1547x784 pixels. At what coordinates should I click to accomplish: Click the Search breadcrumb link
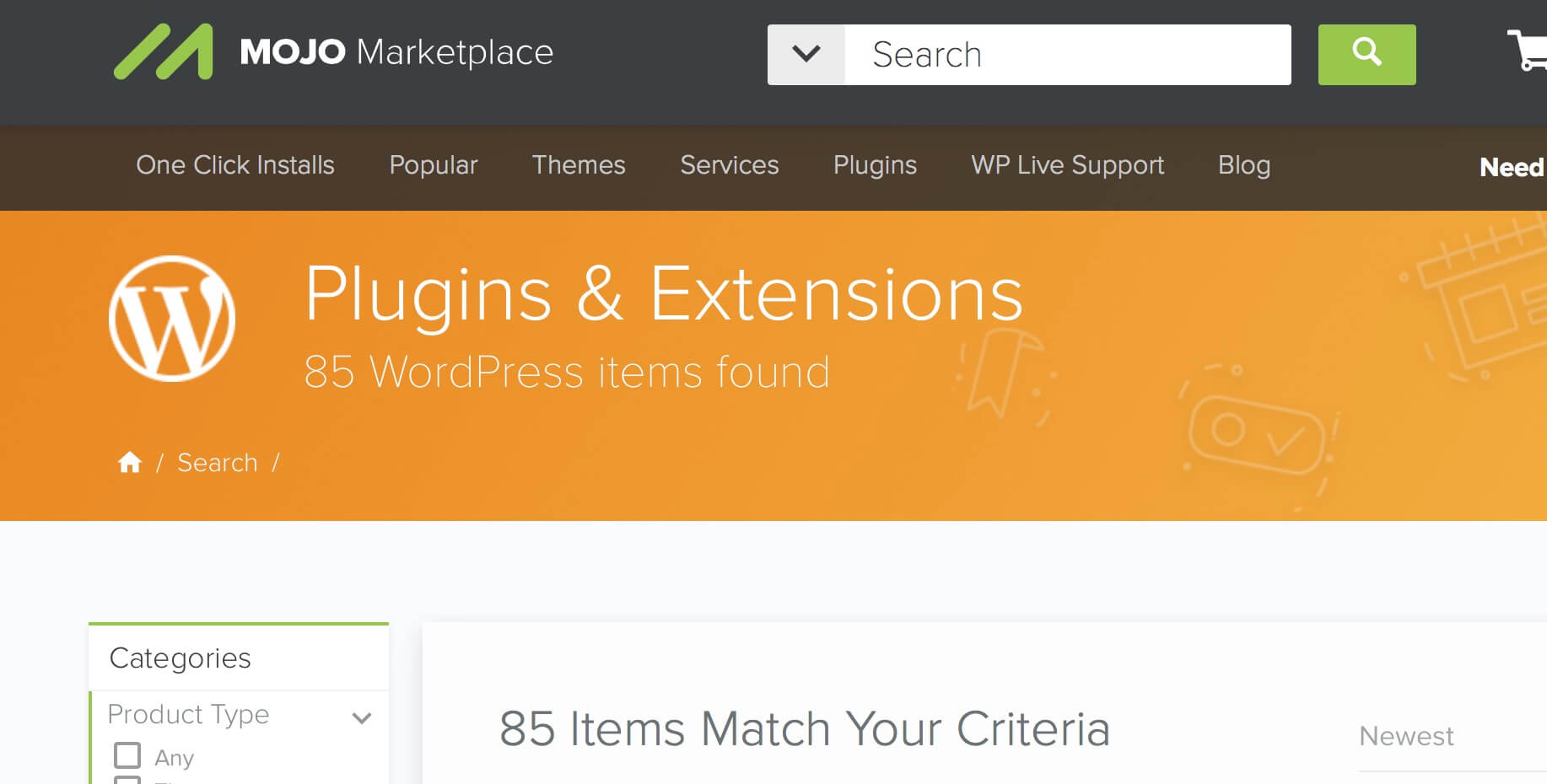(x=218, y=463)
